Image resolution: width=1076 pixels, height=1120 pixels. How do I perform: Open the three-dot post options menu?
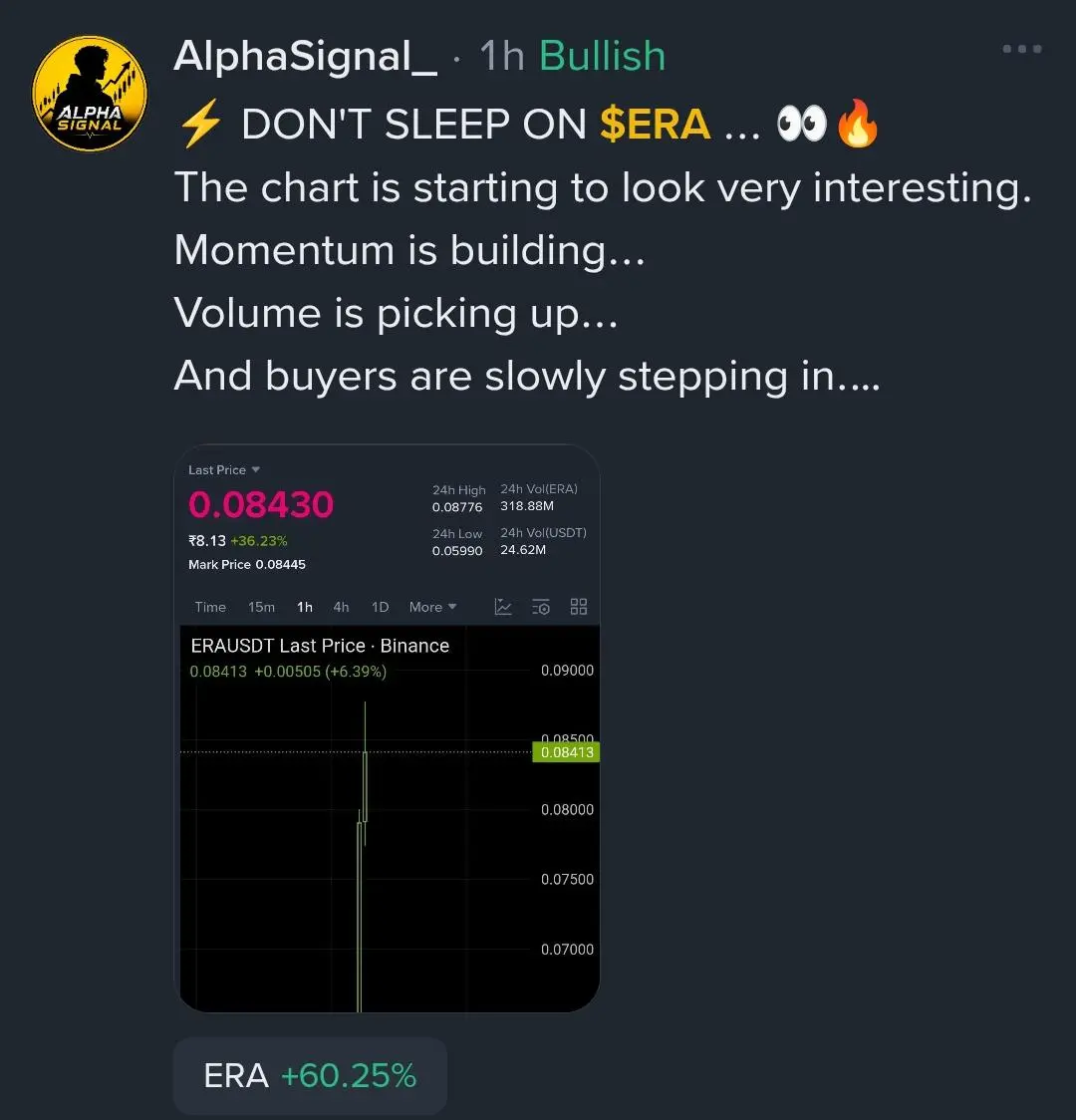[x=1022, y=49]
